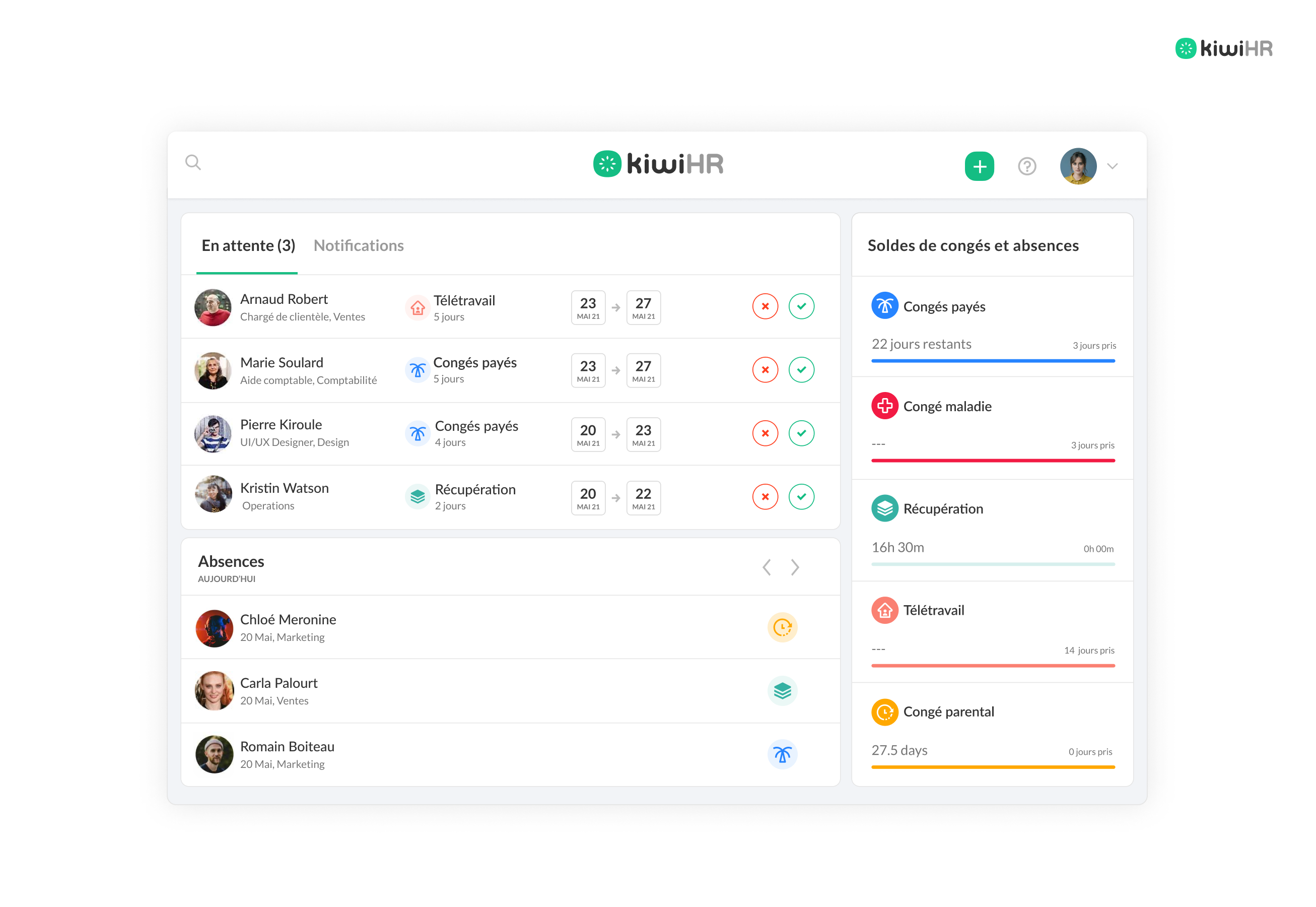The image size is (1316, 907).
Task: Click end date 23 MAI 21 in Pierre's row
Action: (643, 435)
